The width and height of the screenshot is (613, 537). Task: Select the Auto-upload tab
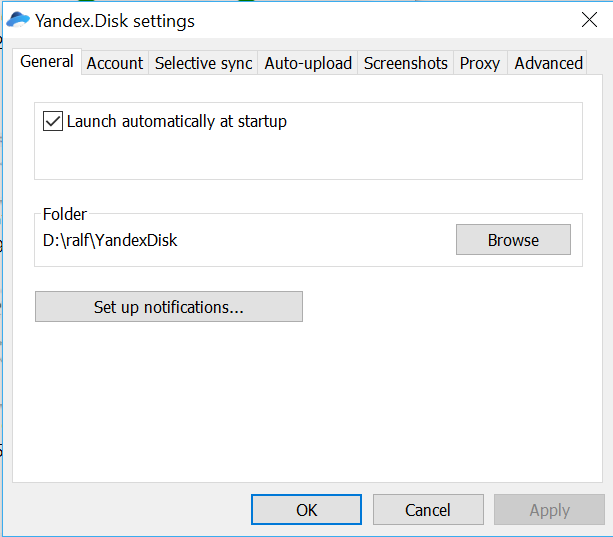point(308,63)
